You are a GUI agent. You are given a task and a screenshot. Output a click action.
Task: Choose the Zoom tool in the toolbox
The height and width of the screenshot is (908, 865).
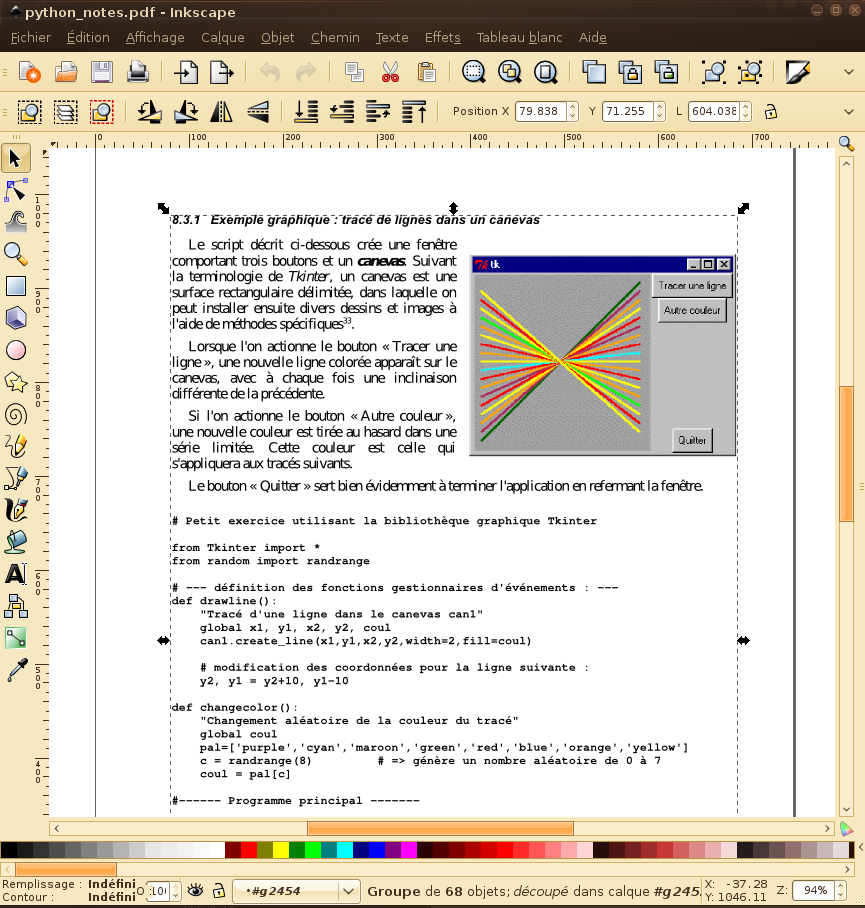pos(16,254)
